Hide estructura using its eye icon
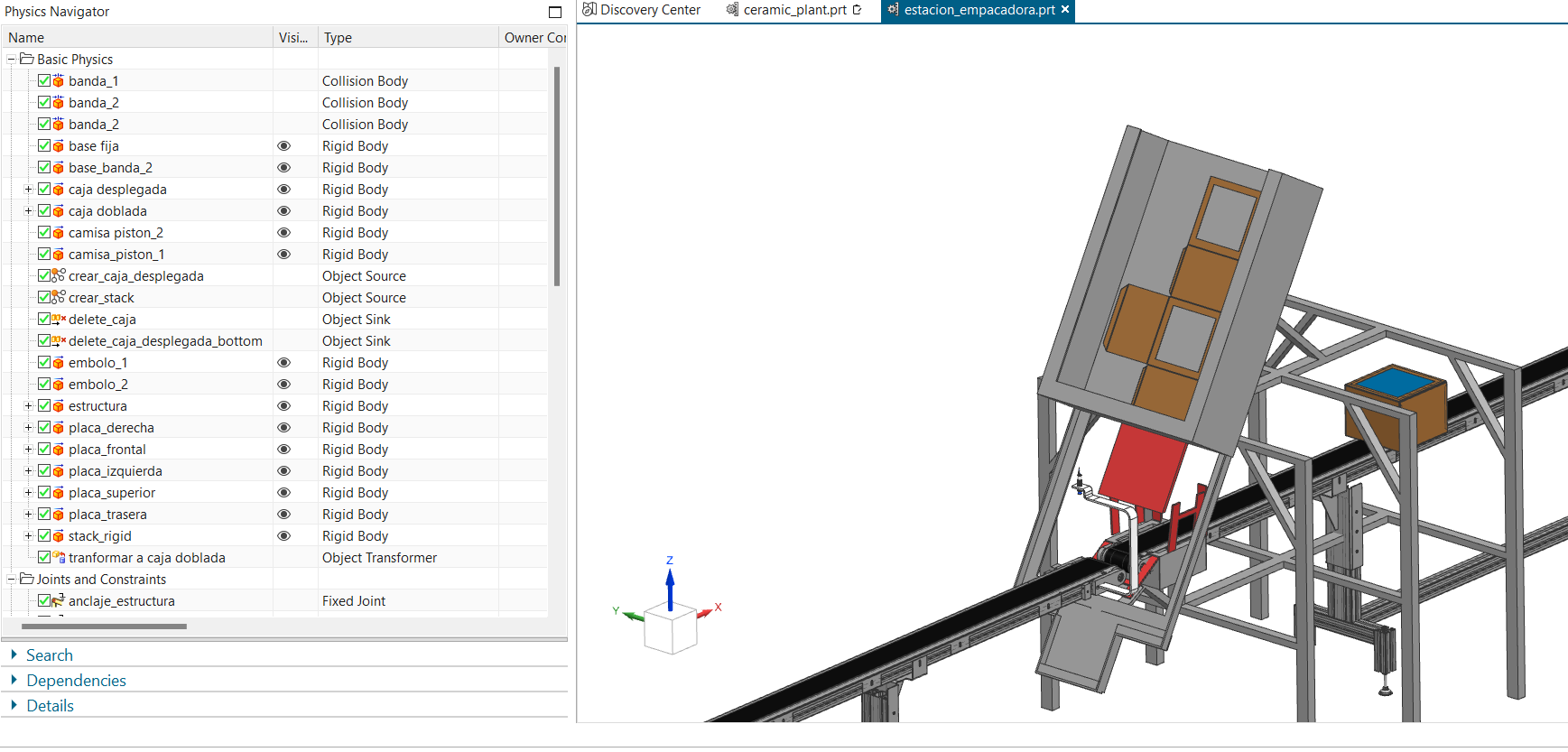 coord(283,405)
